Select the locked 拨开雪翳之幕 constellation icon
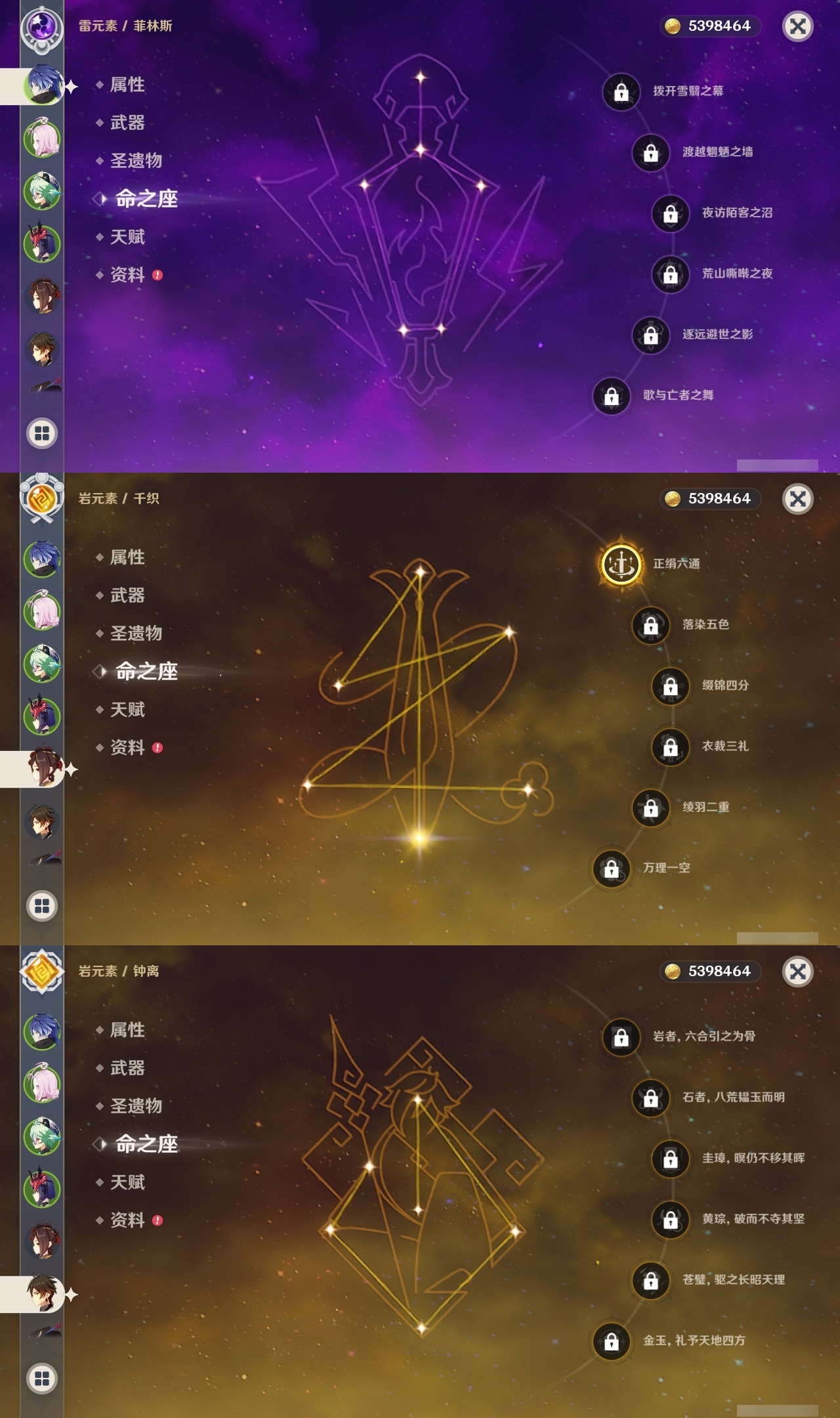Viewport: 840px width, 1418px height. coord(621,91)
